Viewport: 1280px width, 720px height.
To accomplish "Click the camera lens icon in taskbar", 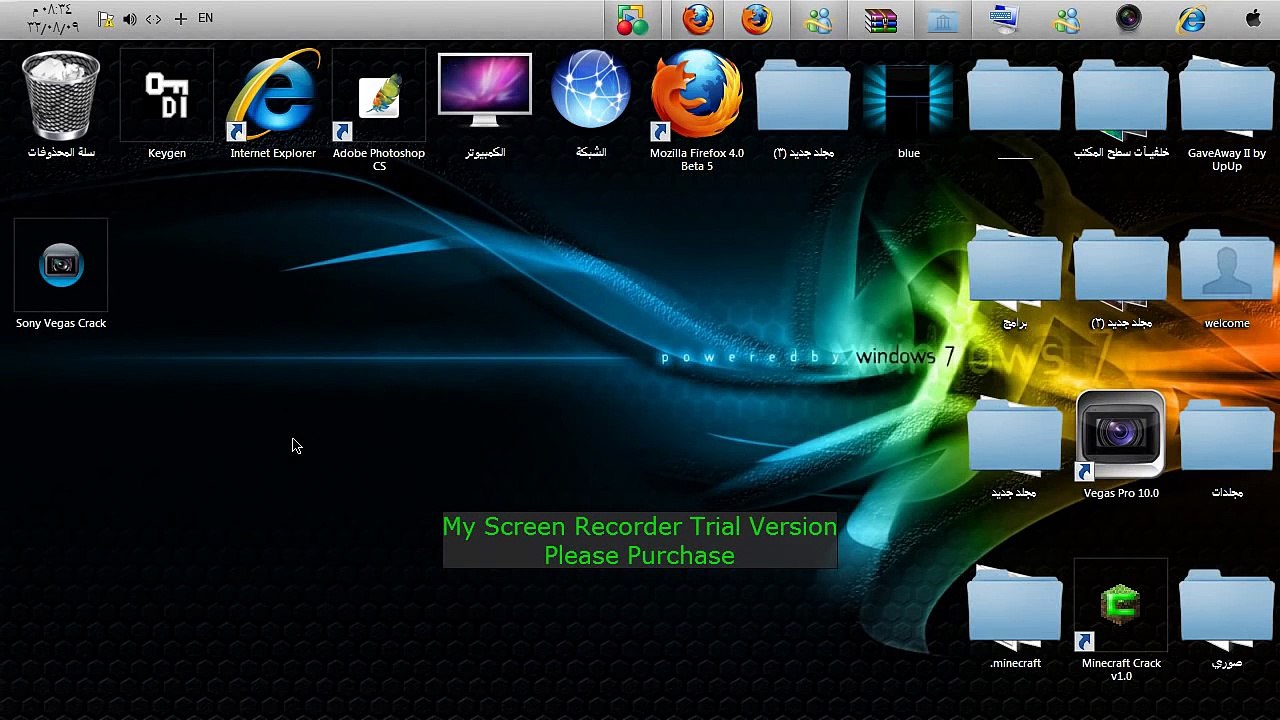I will point(1129,20).
